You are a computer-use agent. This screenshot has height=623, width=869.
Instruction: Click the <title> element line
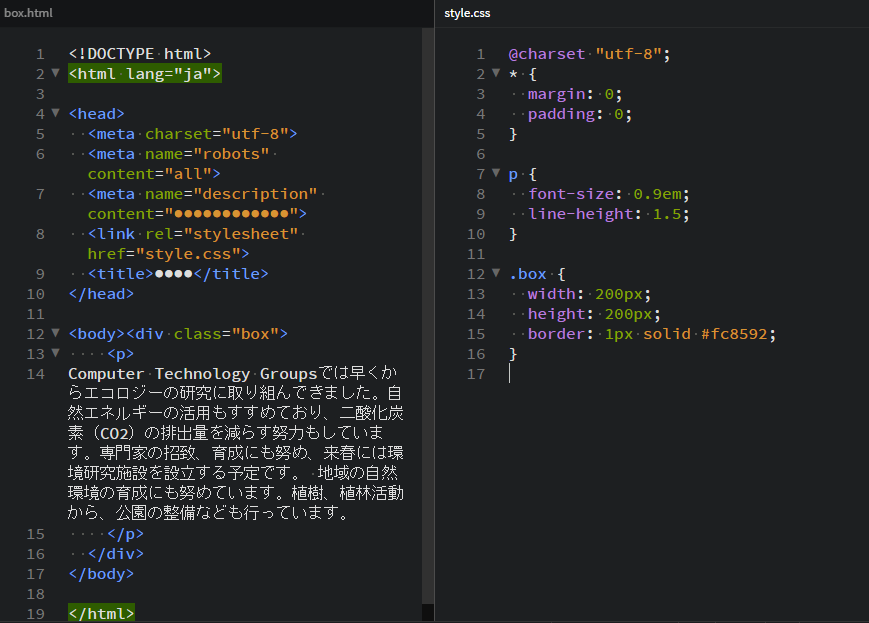pyautogui.click(x=178, y=273)
